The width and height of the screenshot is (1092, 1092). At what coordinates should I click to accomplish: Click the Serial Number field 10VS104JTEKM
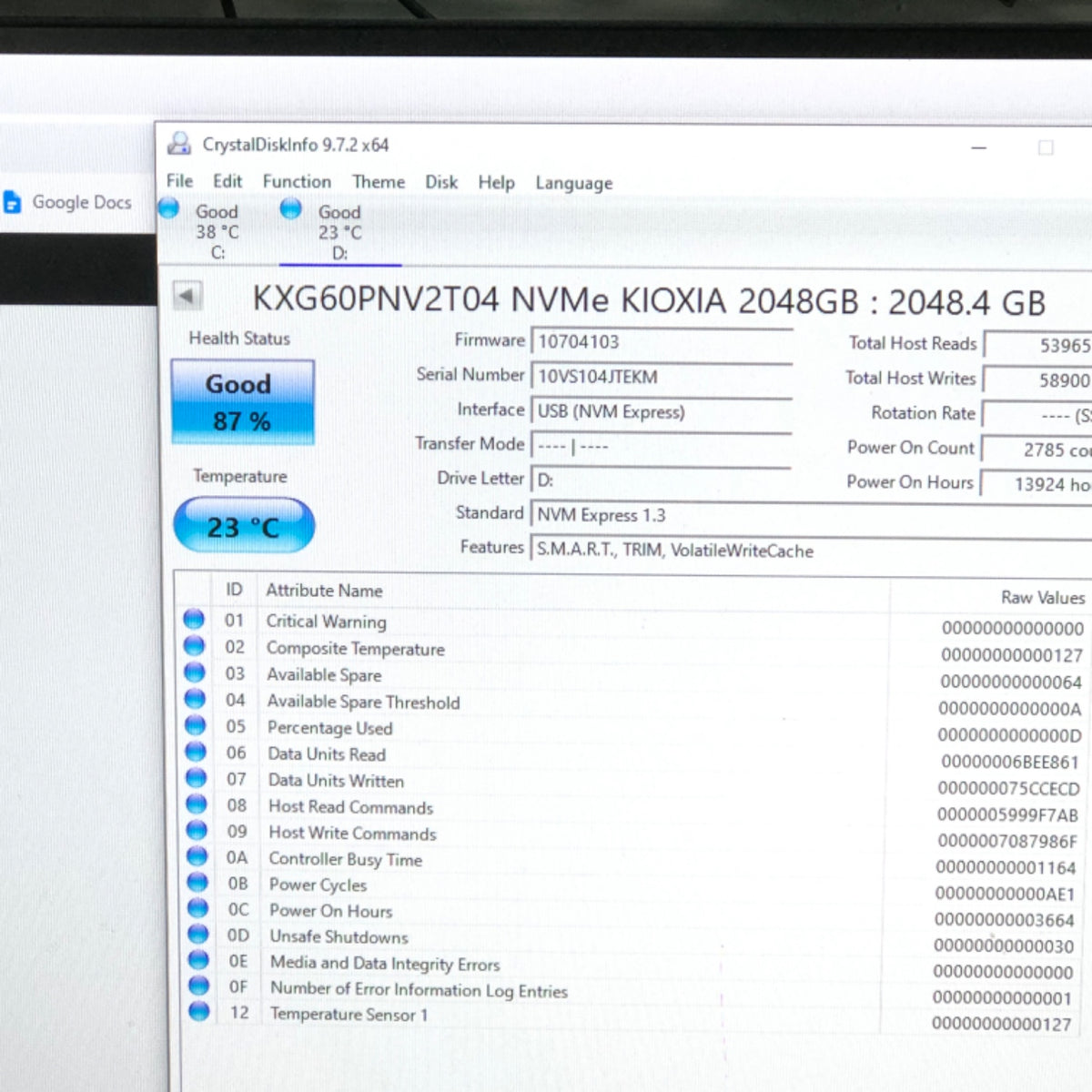(x=662, y=377)
